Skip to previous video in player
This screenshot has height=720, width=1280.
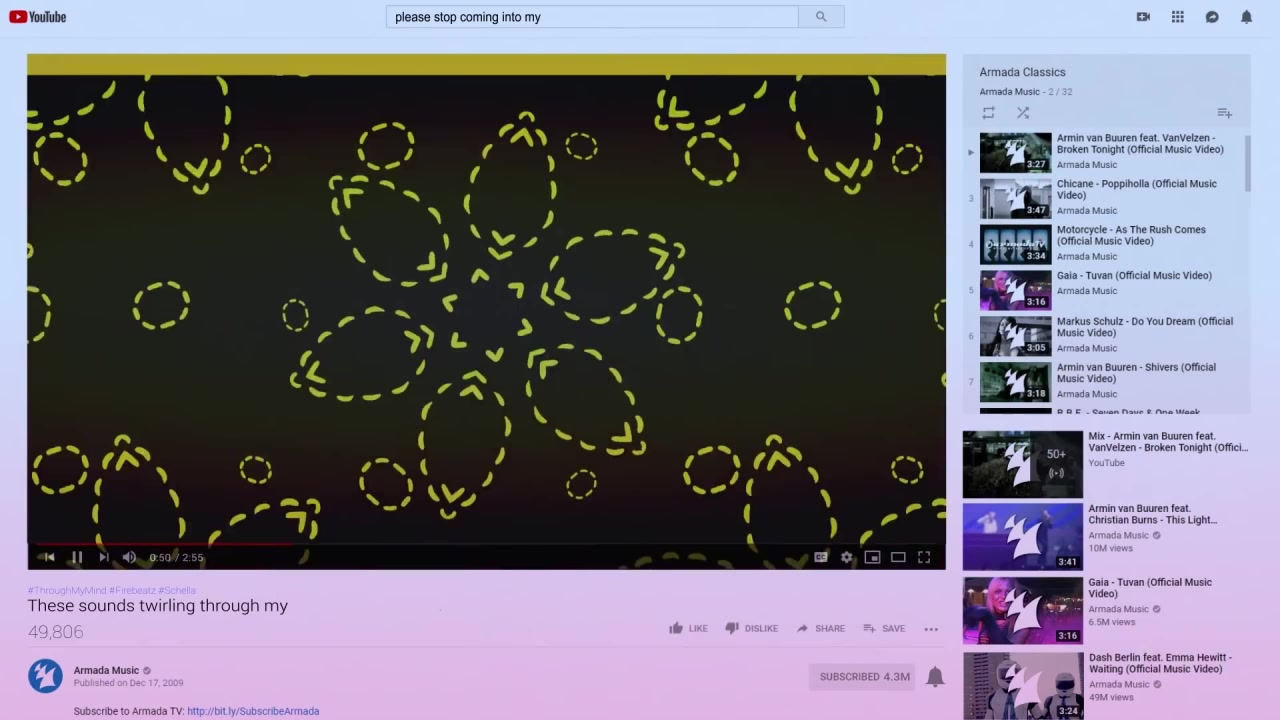click(x=50, y=557)
